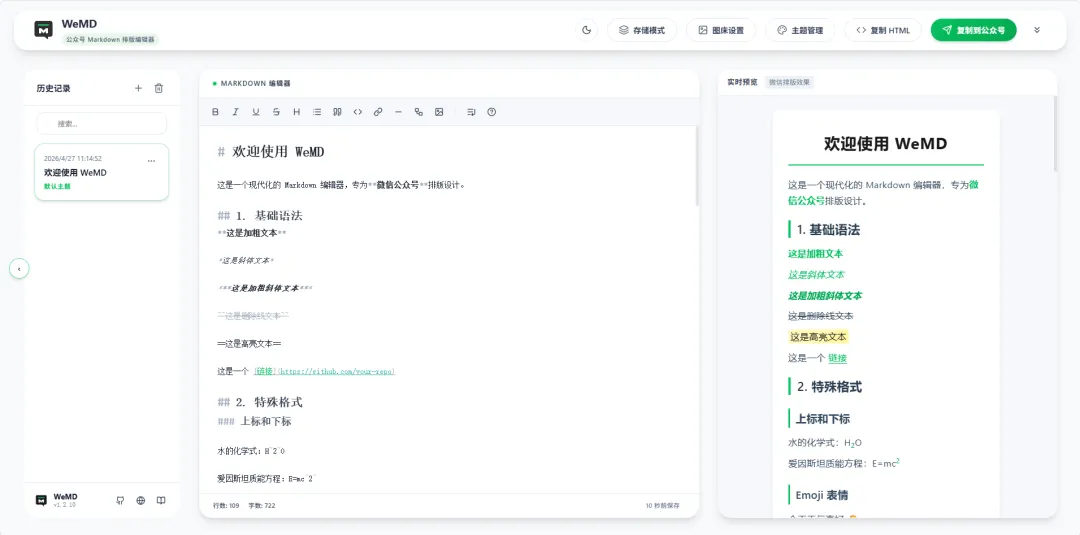Focus the history search field
The height and width of the screenshot is (535, 1080).
click(102, 123)
